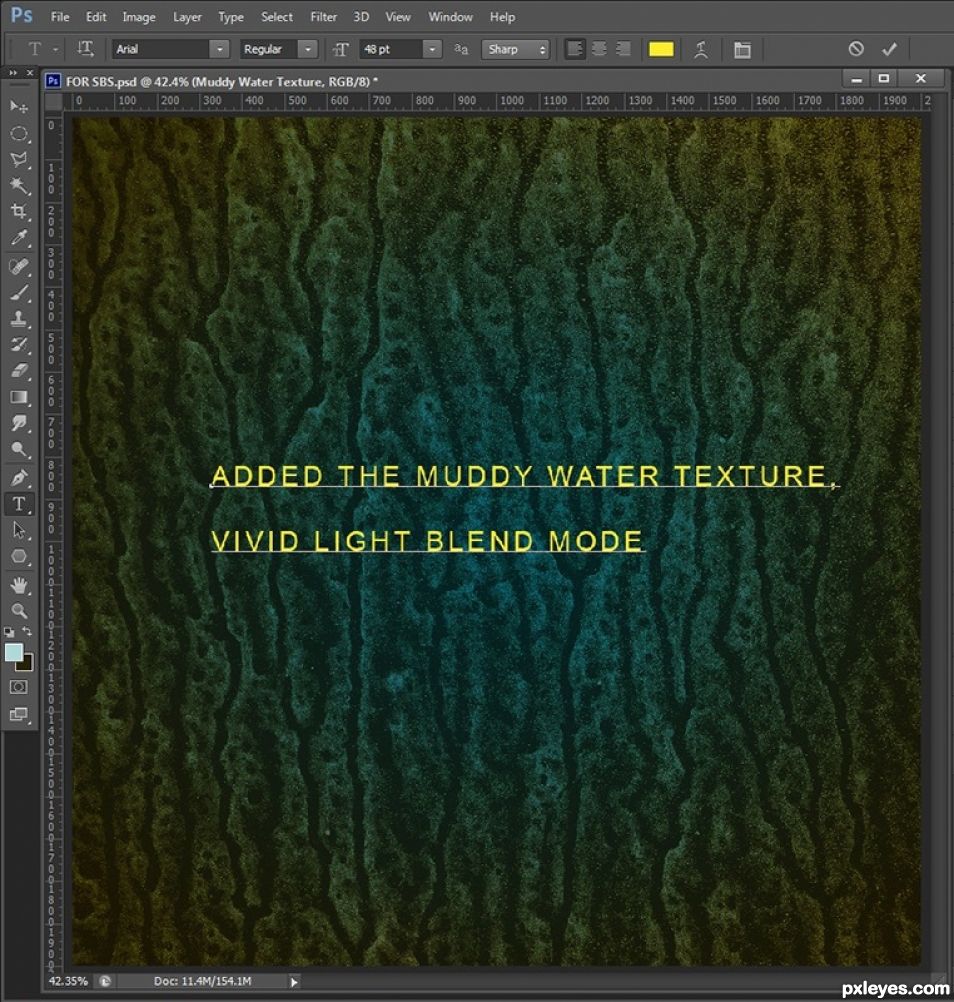The width and height of the screenshot is (954, 1002).
Task: Select the Brush tool
Action: coord(19,293)
